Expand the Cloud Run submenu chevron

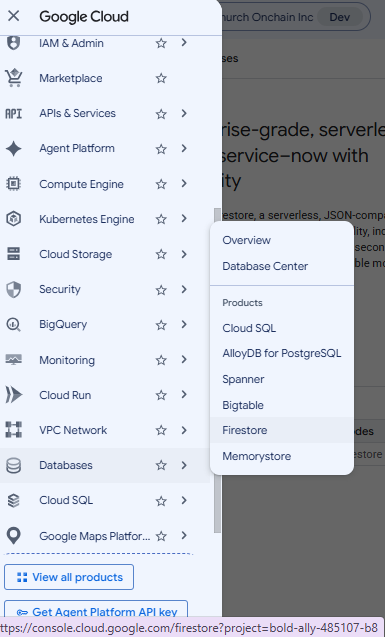[x=184, y=394]
